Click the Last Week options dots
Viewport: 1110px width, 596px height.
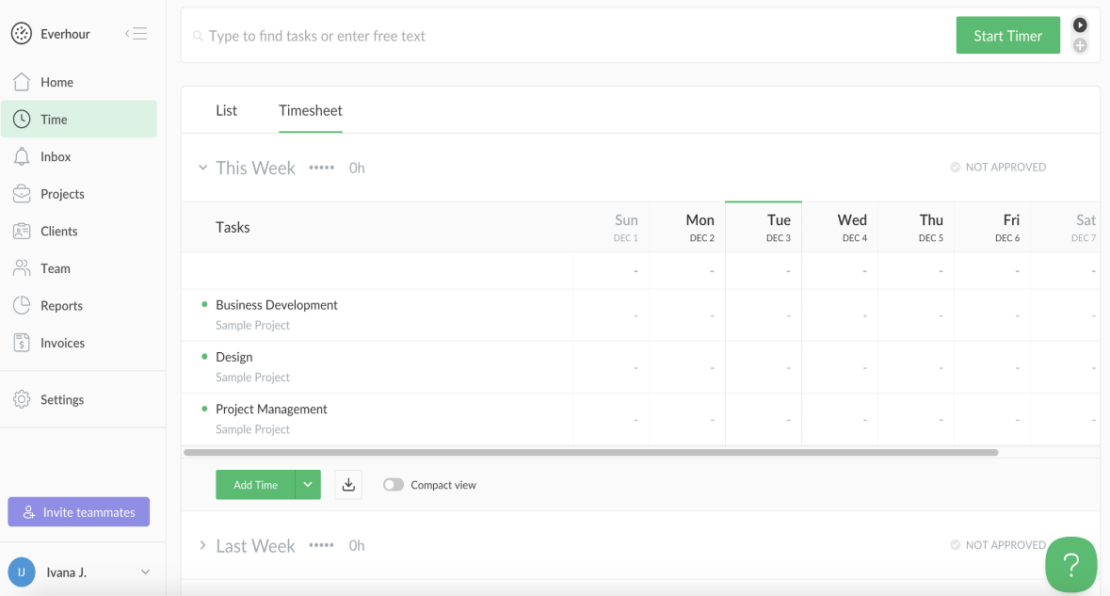[321, 545]
